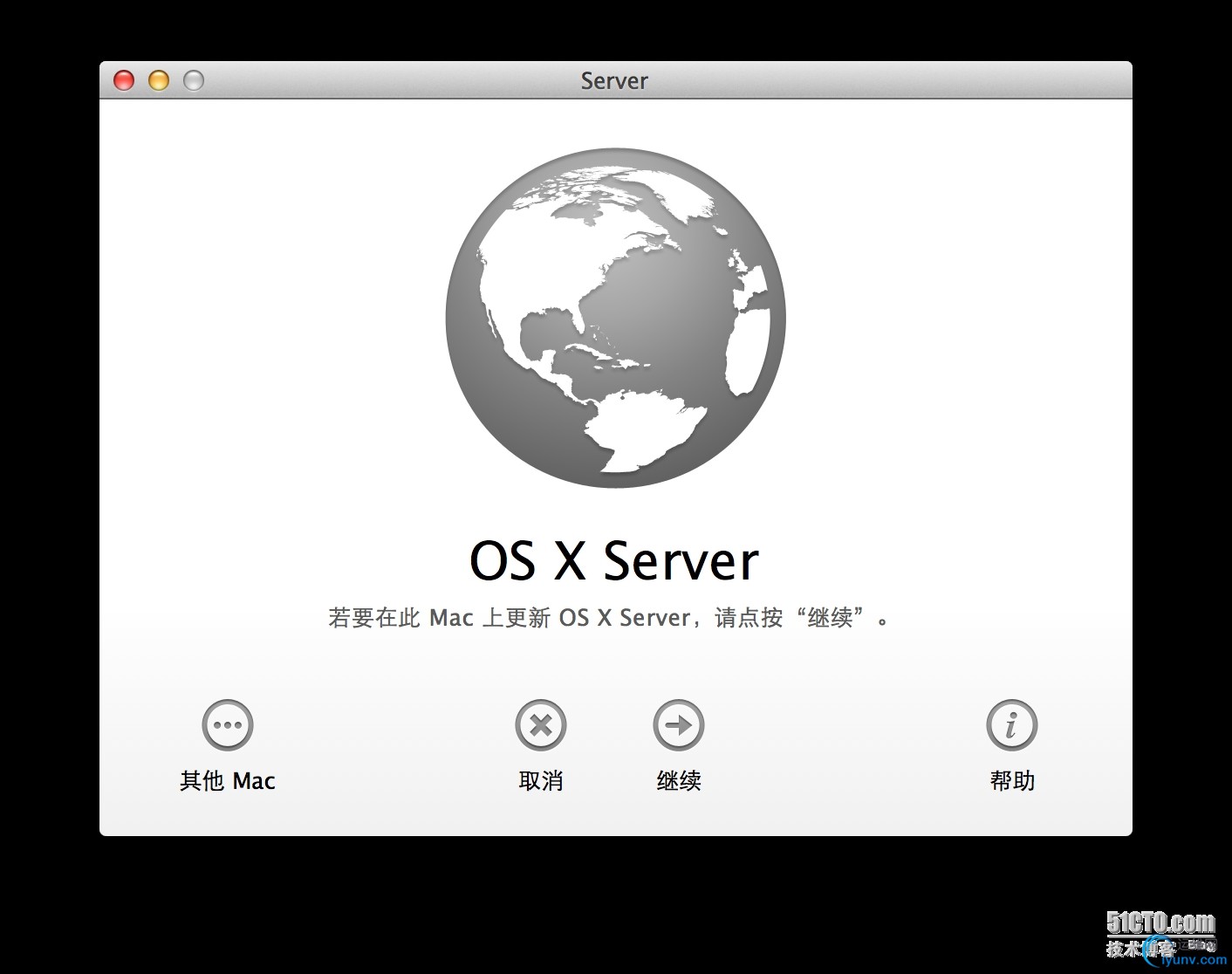
Task: Open Help via the info icon
Action: [x=1012, y=725]
